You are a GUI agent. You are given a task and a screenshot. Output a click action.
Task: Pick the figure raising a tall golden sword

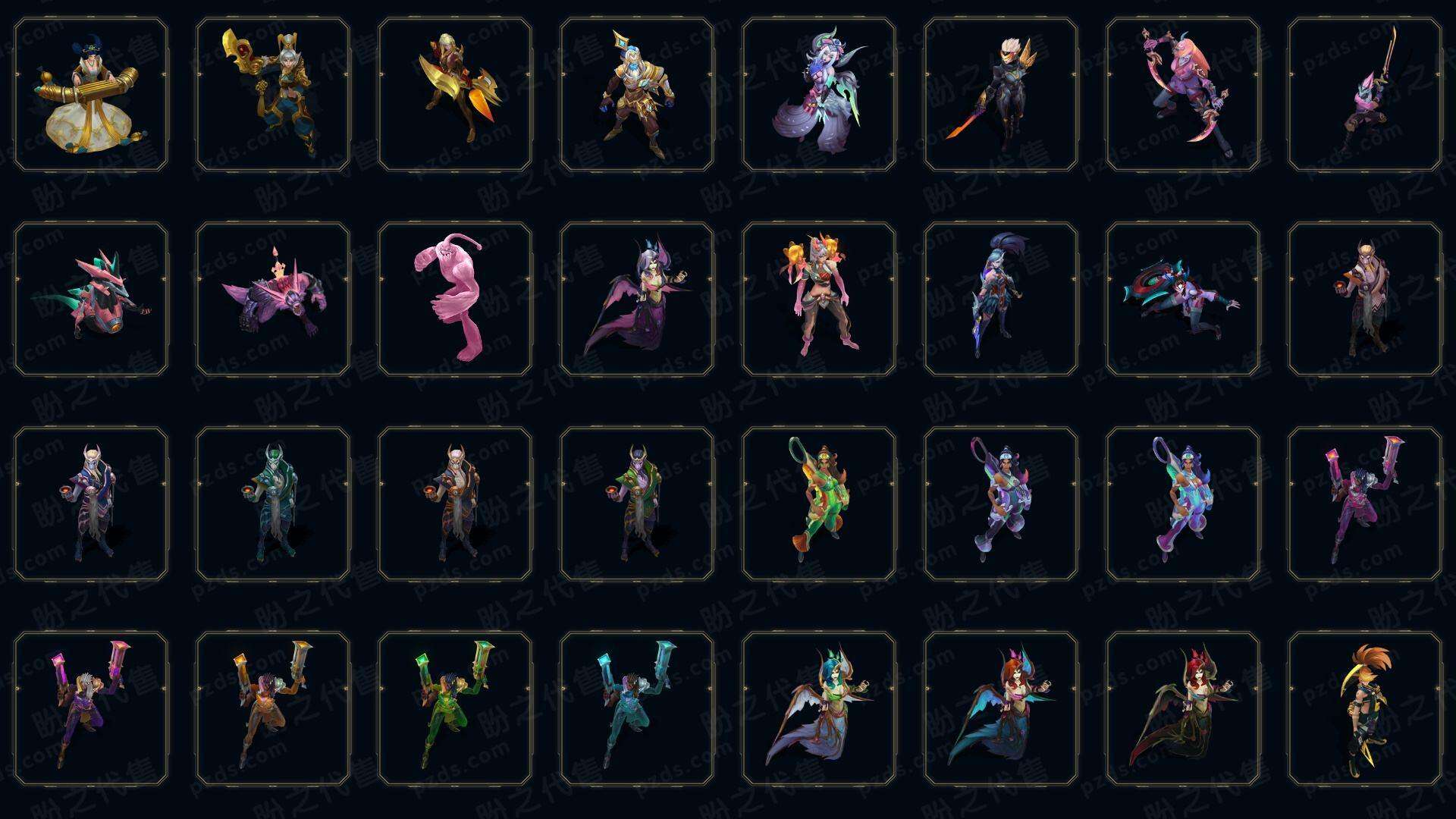tap(1365, 95)
